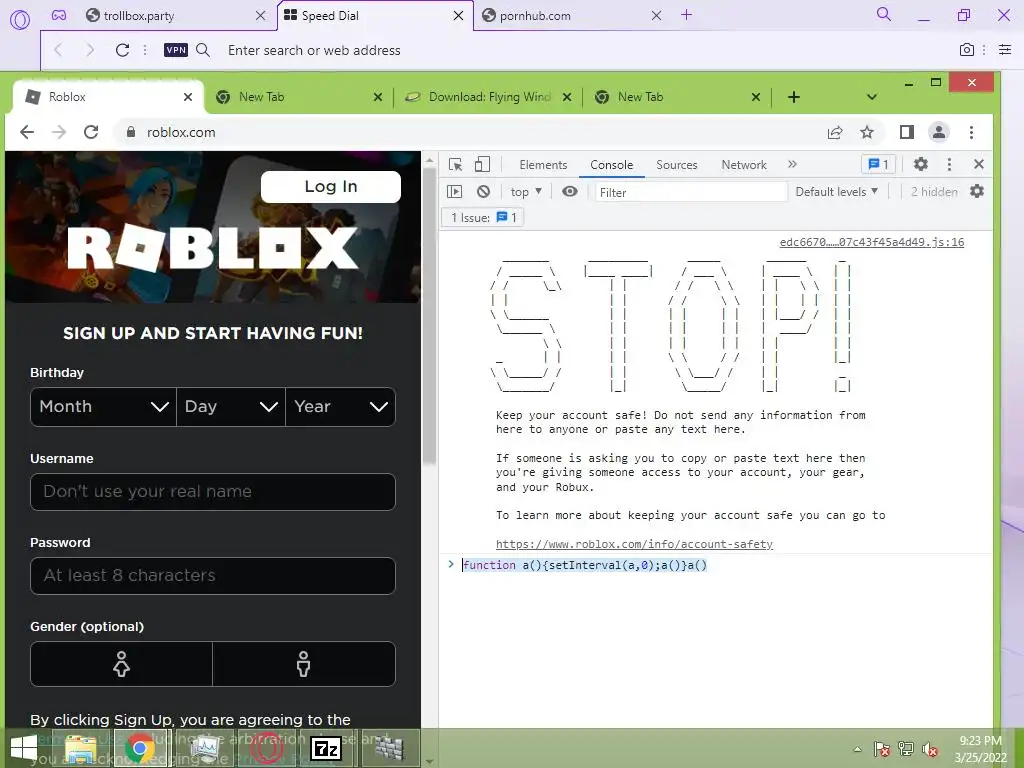This screenshot has width=1024, height=768.
Task: Click the issues badge with count 1 in DevTools tab bar
Action: pyautogui.click(x=878, y=164)
